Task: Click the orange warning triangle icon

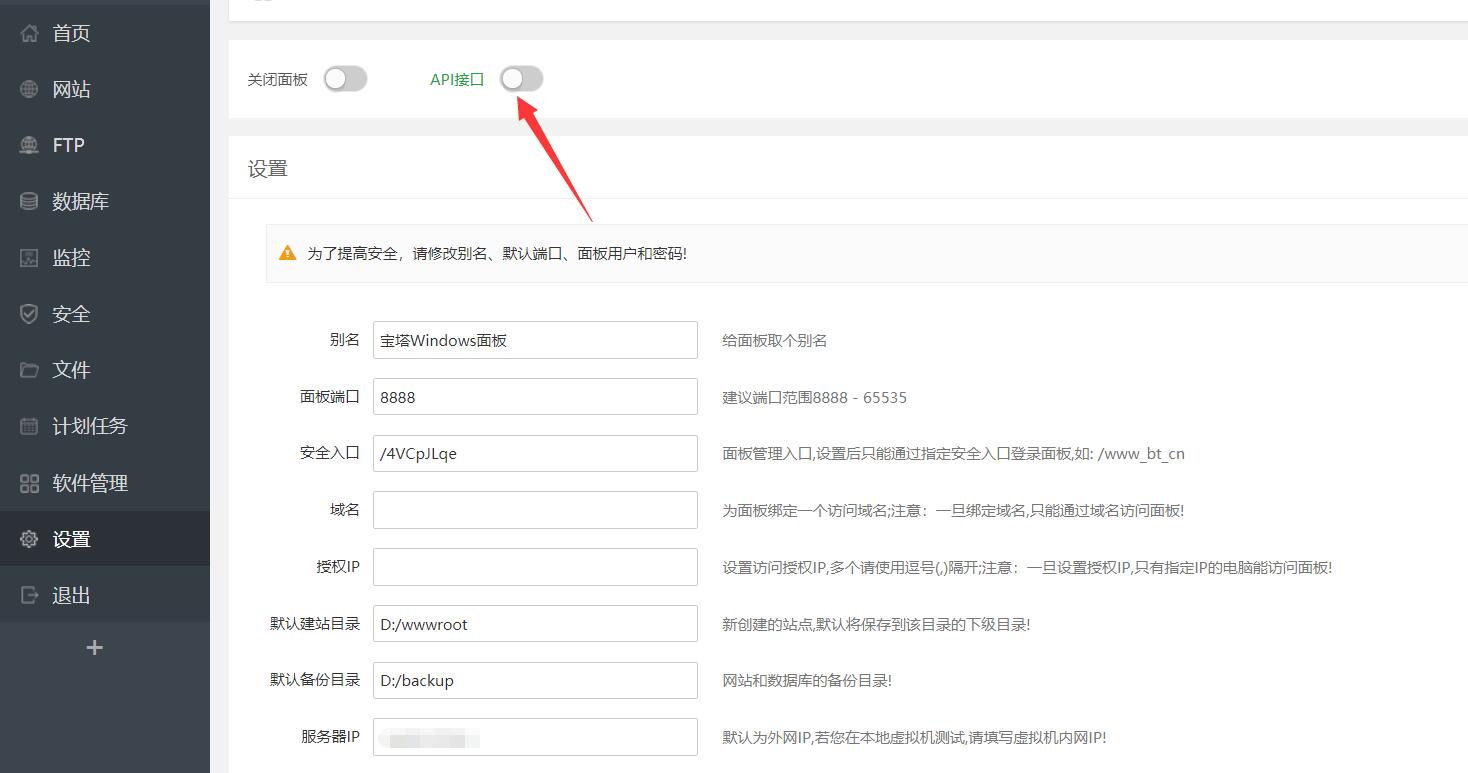Action: 288,253
